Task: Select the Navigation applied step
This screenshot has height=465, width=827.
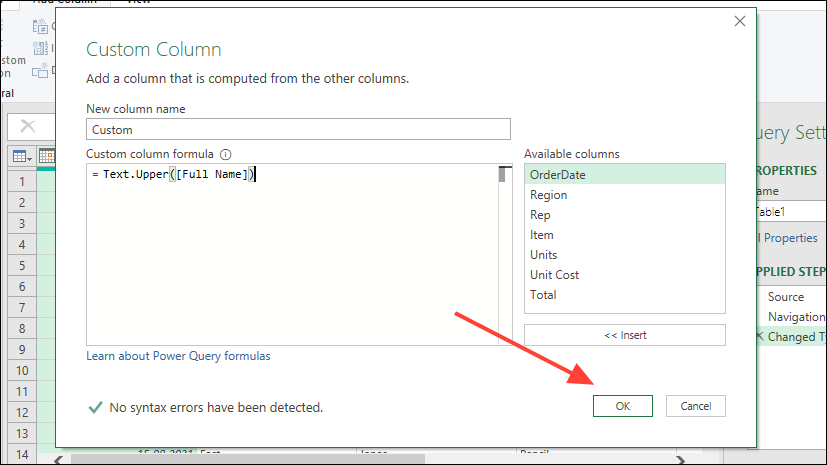Action: tap(796, 317)
